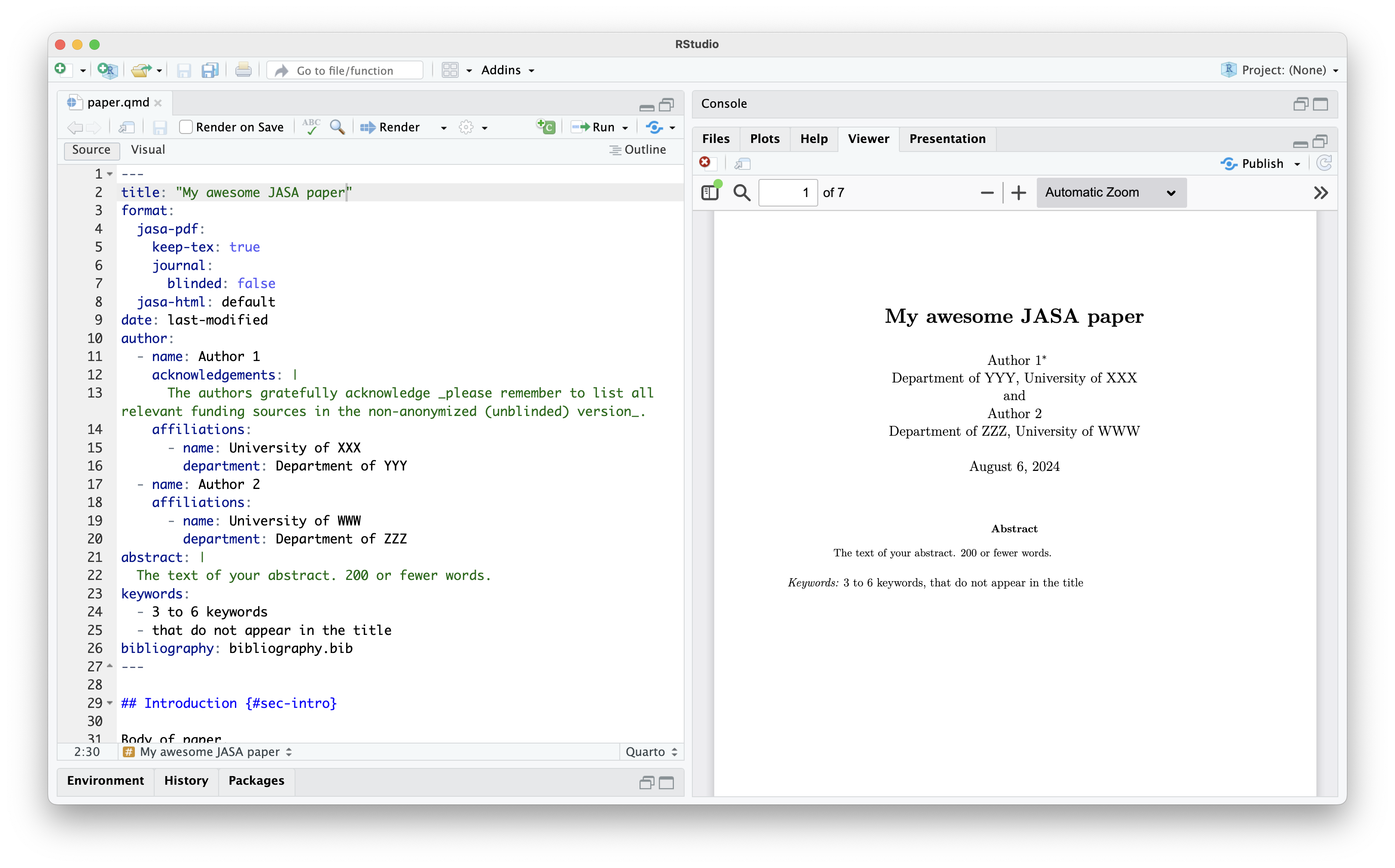Screen dimensions: 1395x868
Task: Switch editor to Visual mode
Action: coord(148,150)
